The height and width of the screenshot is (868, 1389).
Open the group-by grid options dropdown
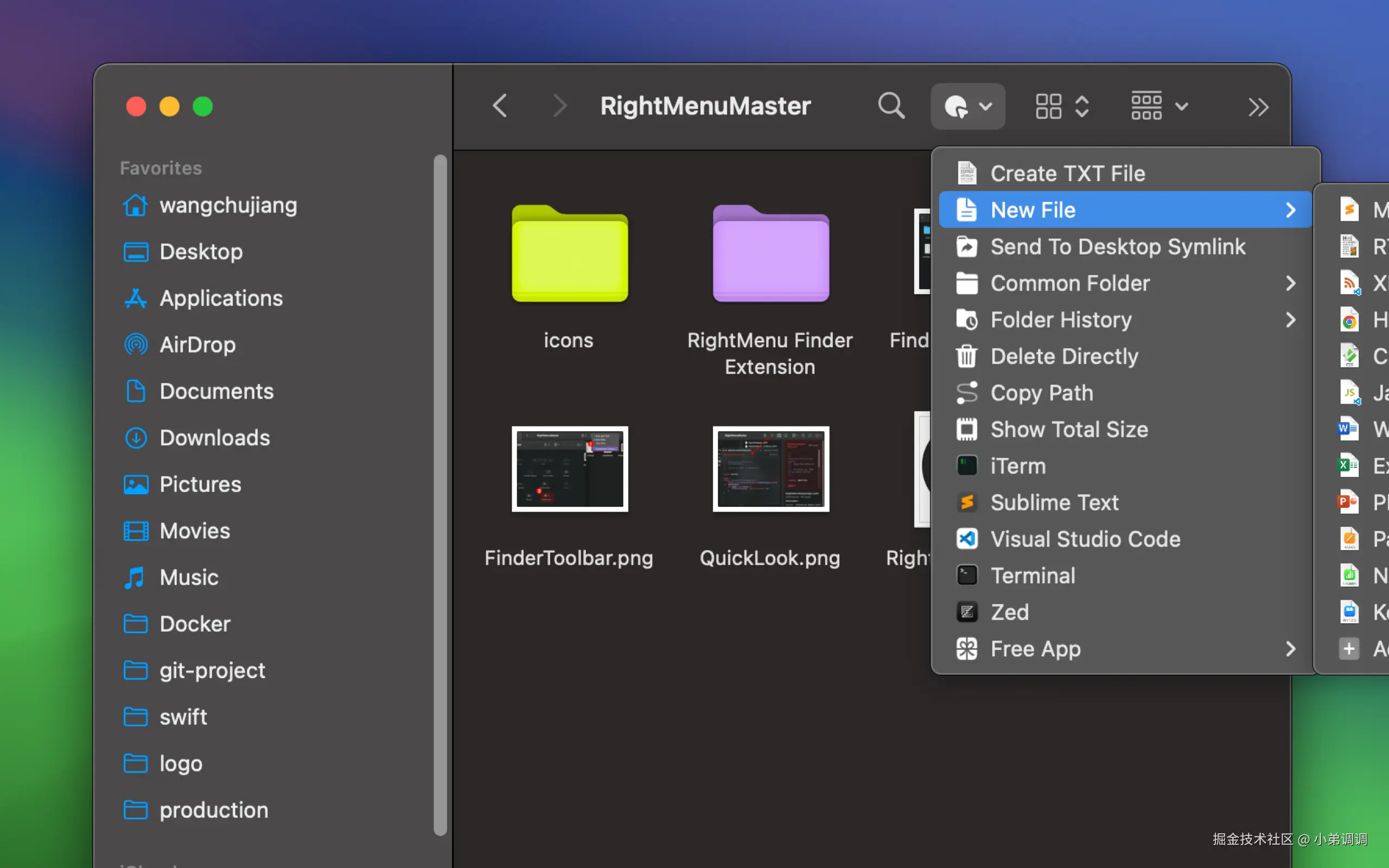click(1158, 106)
